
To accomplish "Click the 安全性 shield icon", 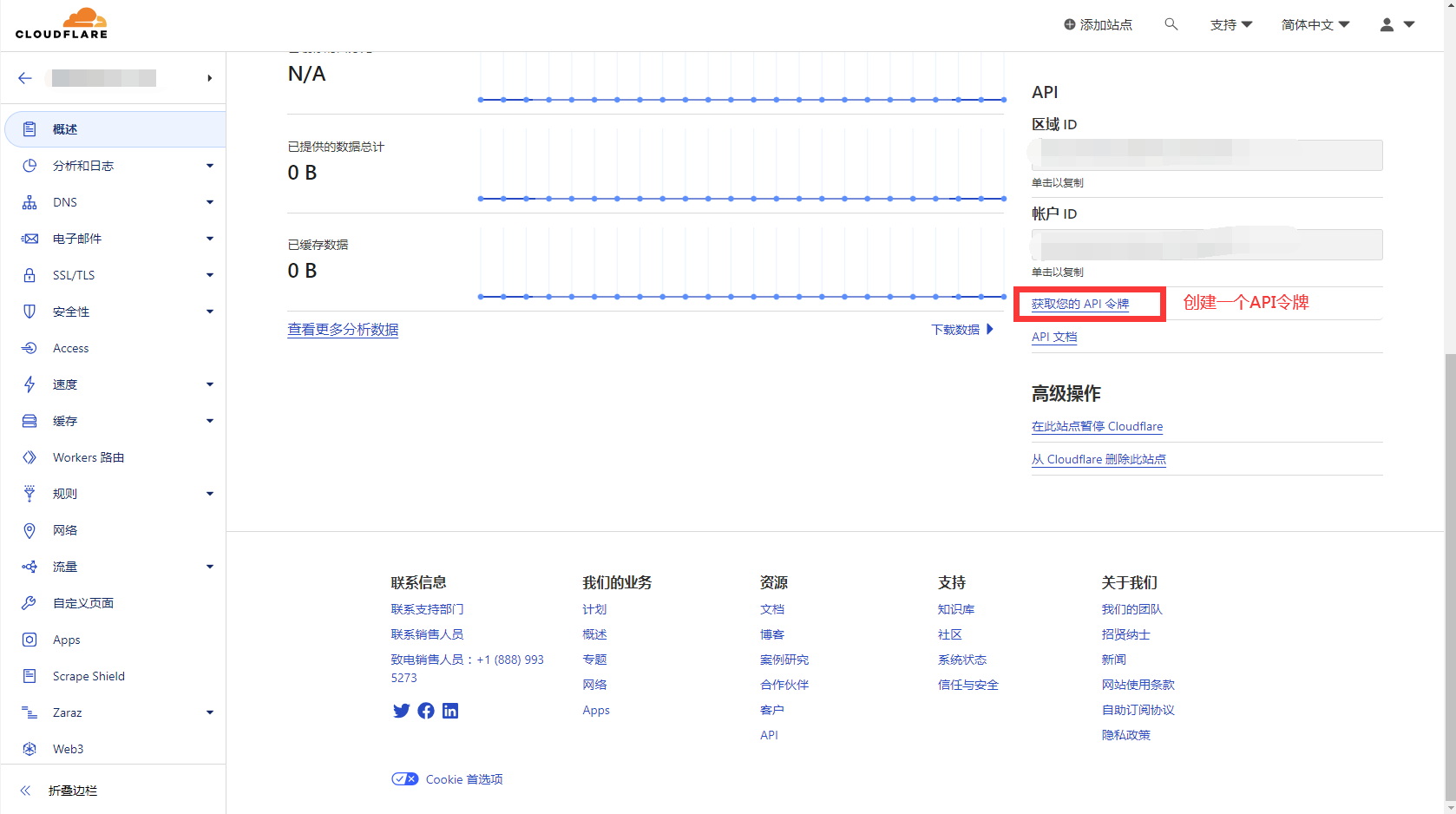I will click(x=30, y=312).
